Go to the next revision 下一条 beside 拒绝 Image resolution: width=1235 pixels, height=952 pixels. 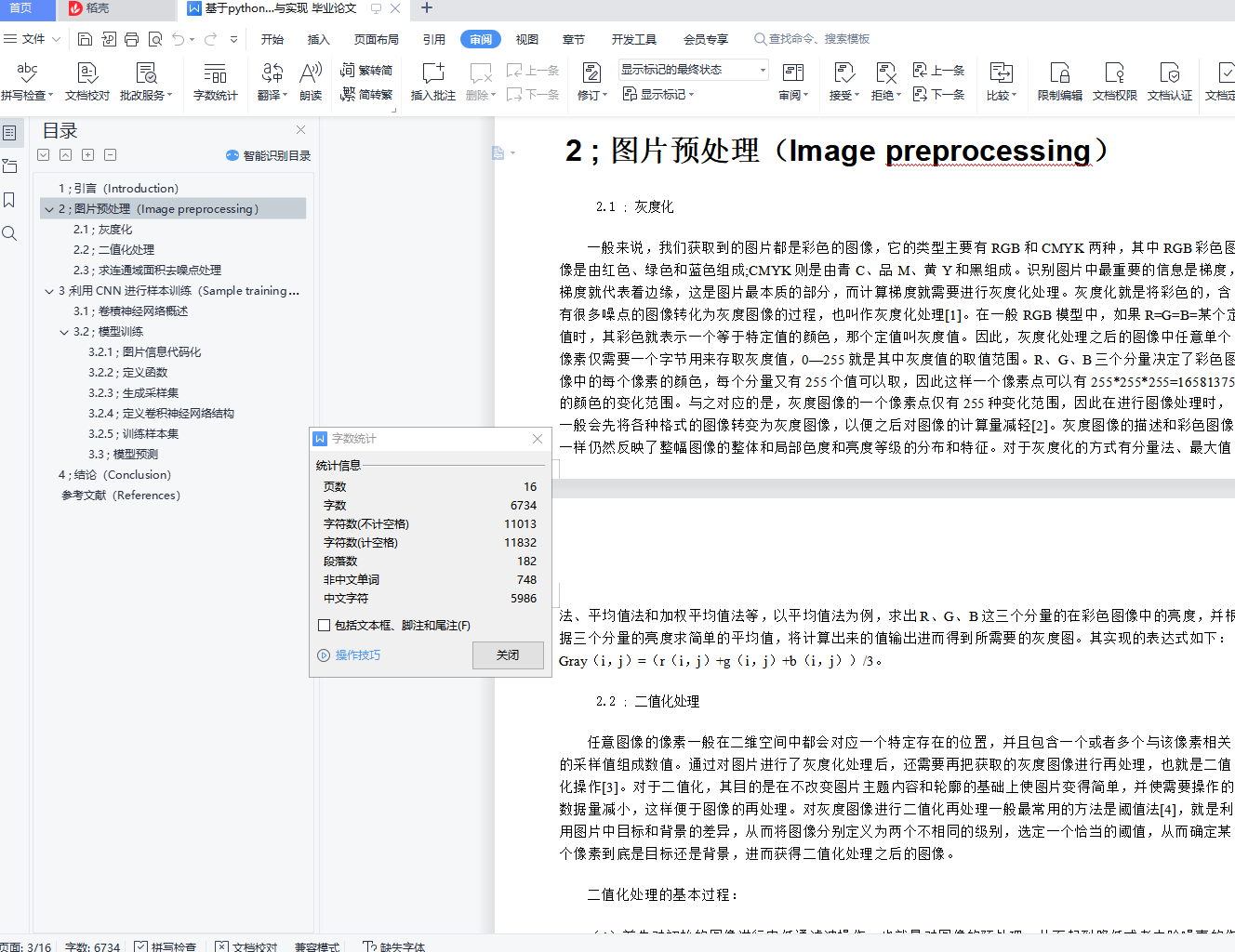pyautogui.click(x=939, y=94)
